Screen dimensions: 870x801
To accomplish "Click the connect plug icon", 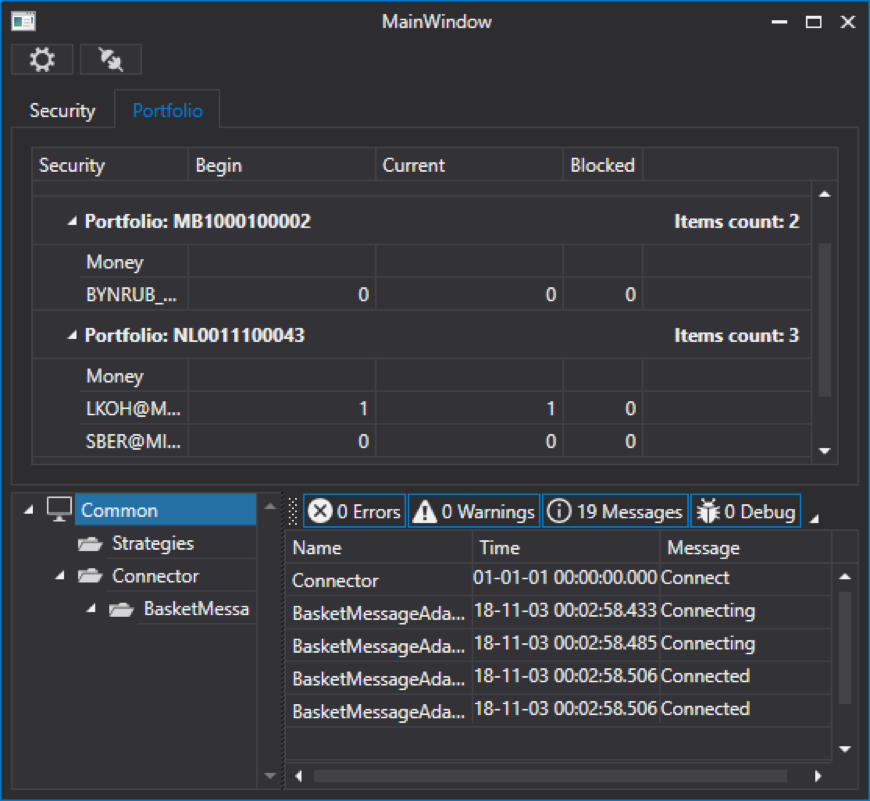I will [111, 60].
